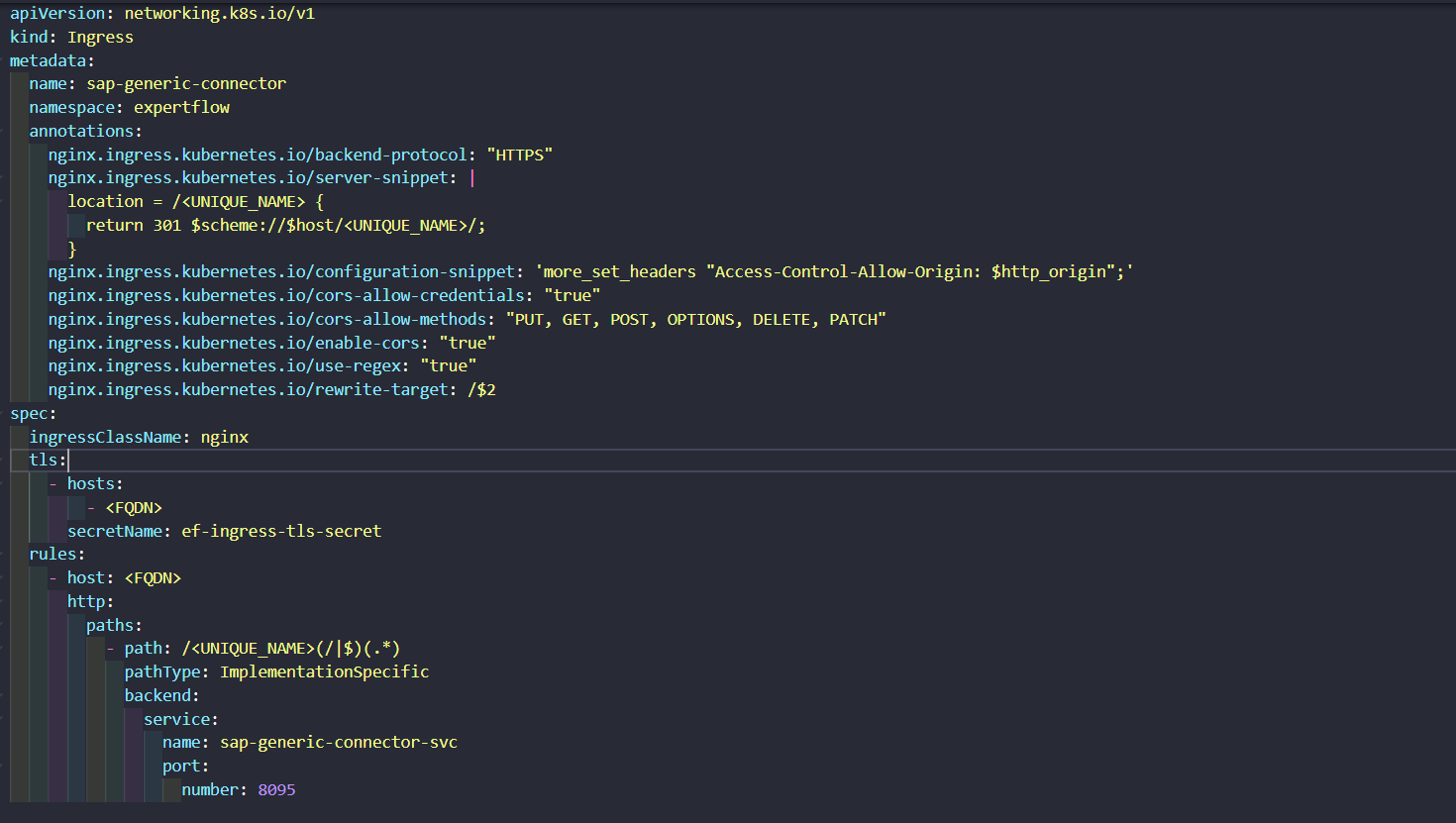Click the host key under rules
The height and width of the screenshot is (823, 1456).
pyautogui.click(x=85, y=578)
